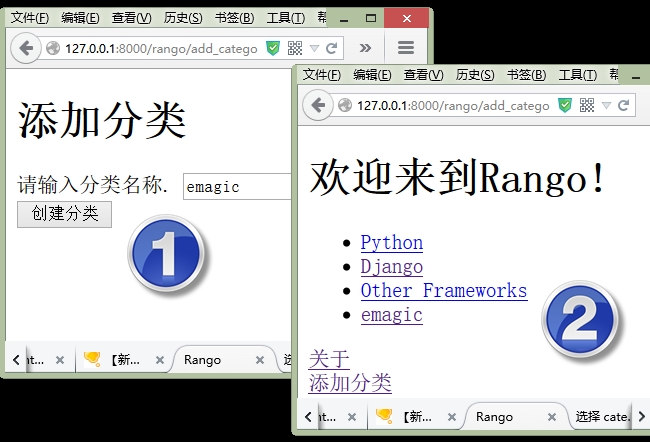Viewport: 650px width, 442px height.
Task: Click green shield icon in add category window
Action: 273,49
